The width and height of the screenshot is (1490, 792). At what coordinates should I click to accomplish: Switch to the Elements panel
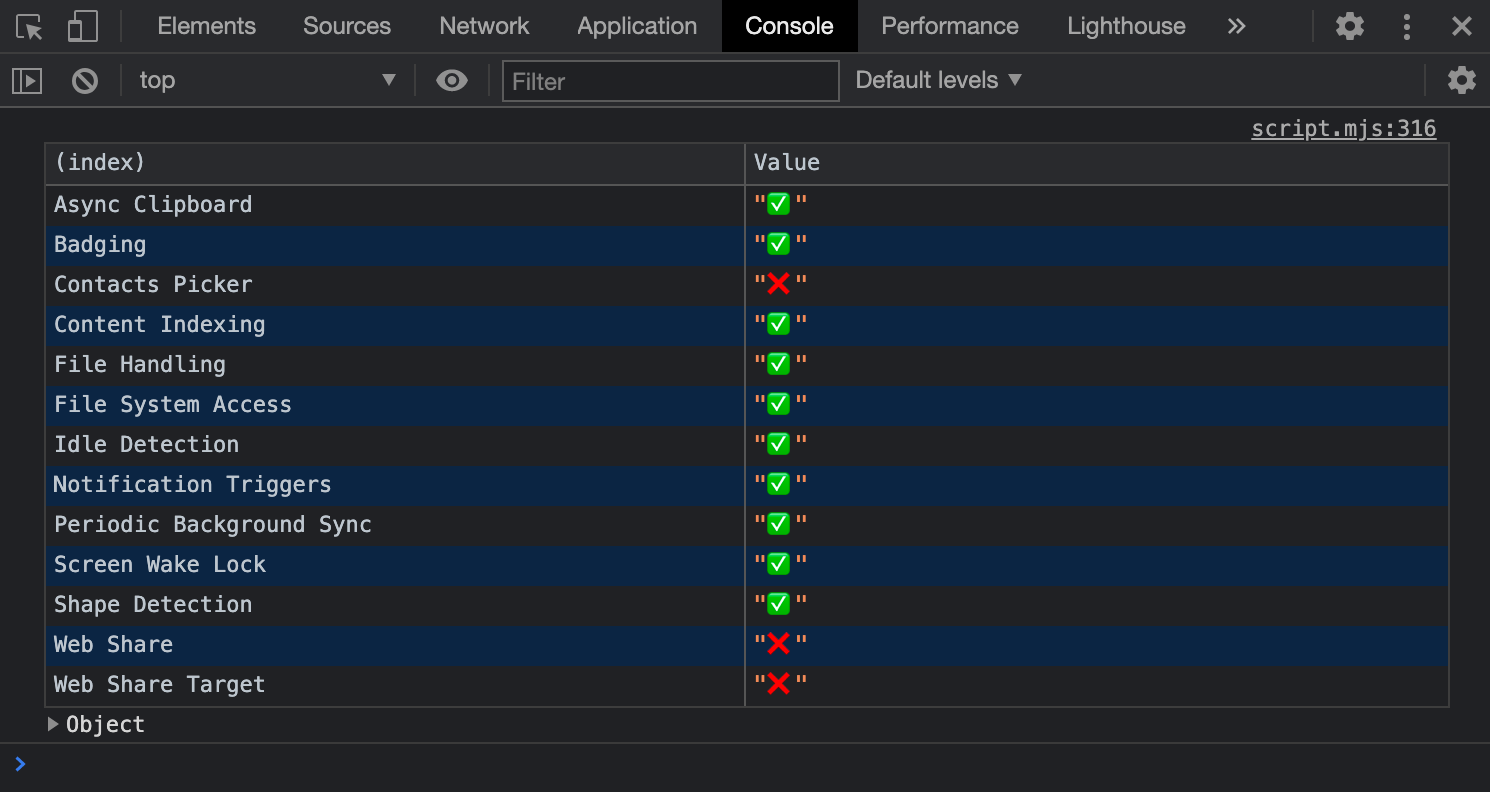tap(206, 26)
